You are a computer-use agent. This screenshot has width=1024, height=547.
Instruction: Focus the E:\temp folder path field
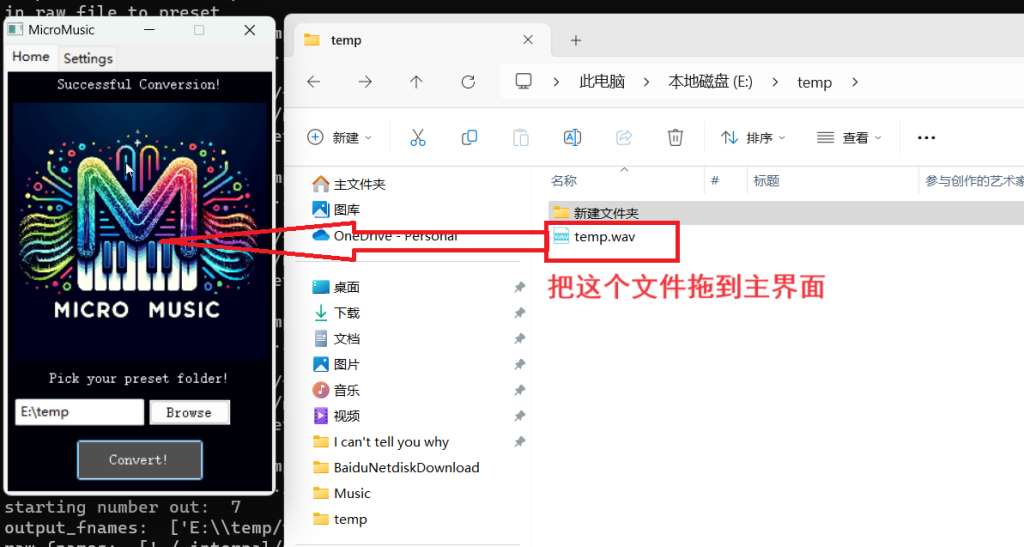coord(80,412)
